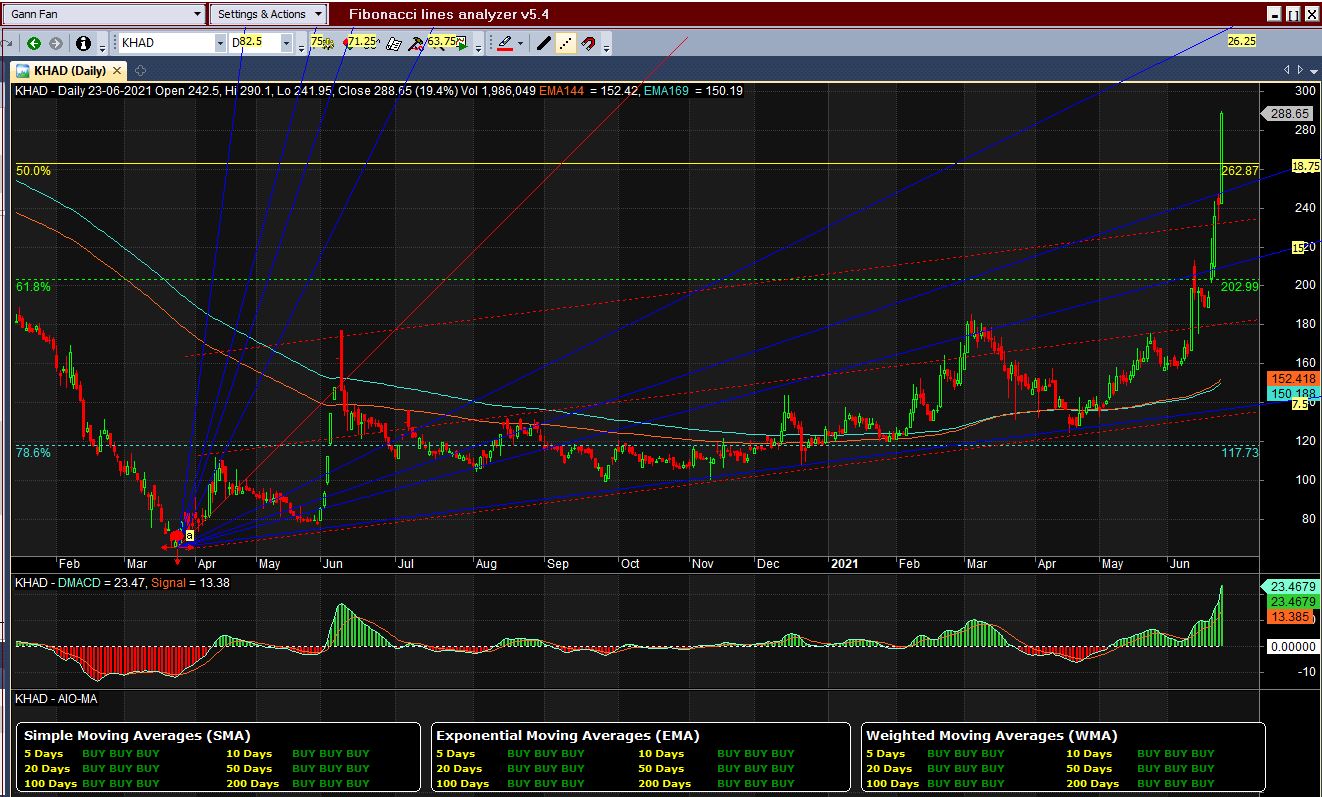Toggle the red magnet snap tool

point(588,43)
